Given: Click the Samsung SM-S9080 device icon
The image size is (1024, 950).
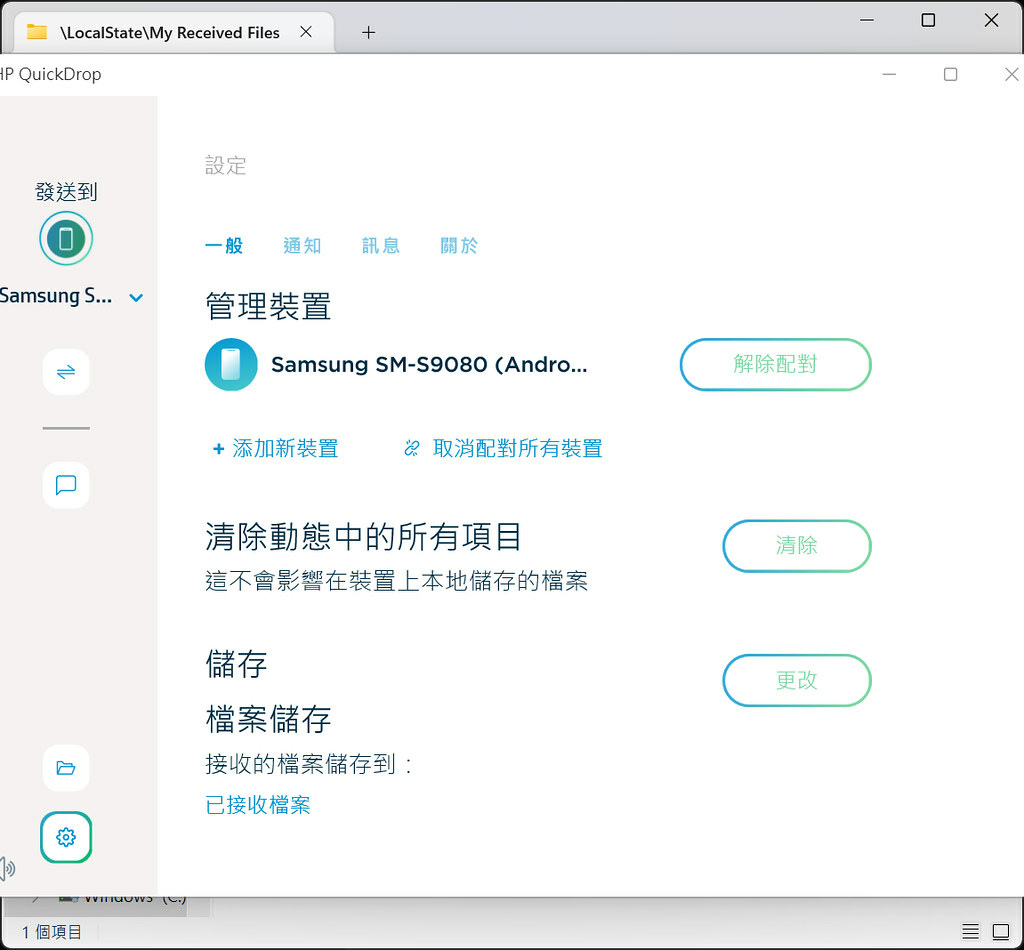Looking at the screenshot, I should tap(231, 364).
